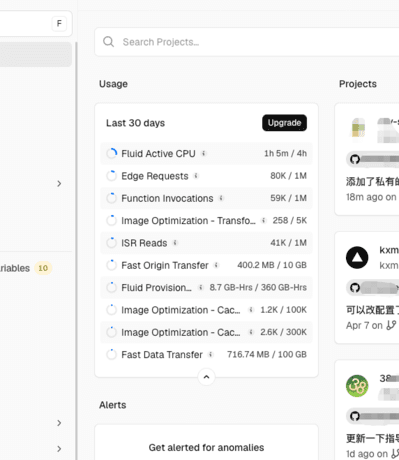Collapse the usage list with chevron-up button
The width and height of the screenshot is (399, 460).
[206, 377]
